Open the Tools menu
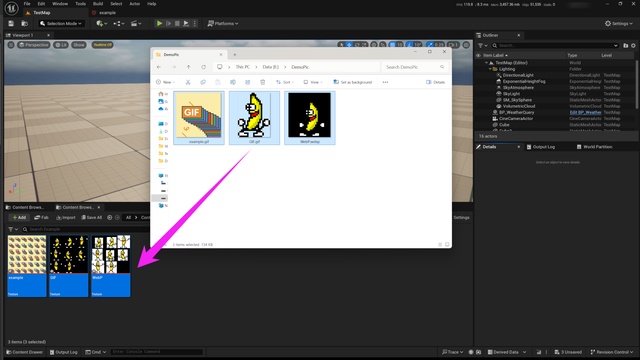Image resolution: width=640 pixels, height=360 pixels. pyautogui.click(x=80, y=4)
